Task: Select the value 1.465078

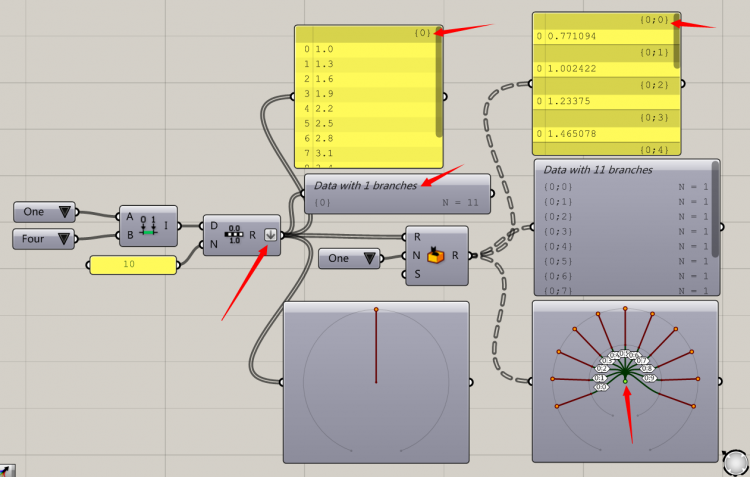Action: coord(572,134)
